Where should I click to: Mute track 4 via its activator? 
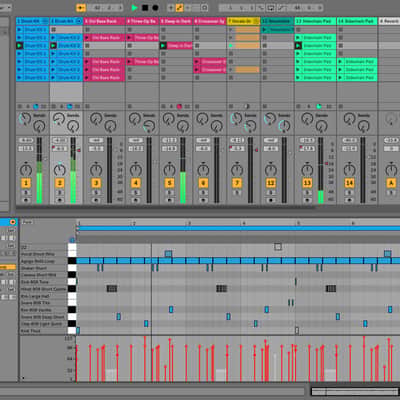pyautogui.click(x=136, y=183)
